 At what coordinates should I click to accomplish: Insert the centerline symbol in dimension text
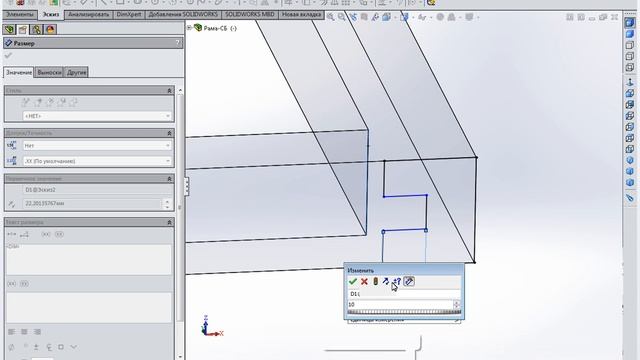coord(49,347)
